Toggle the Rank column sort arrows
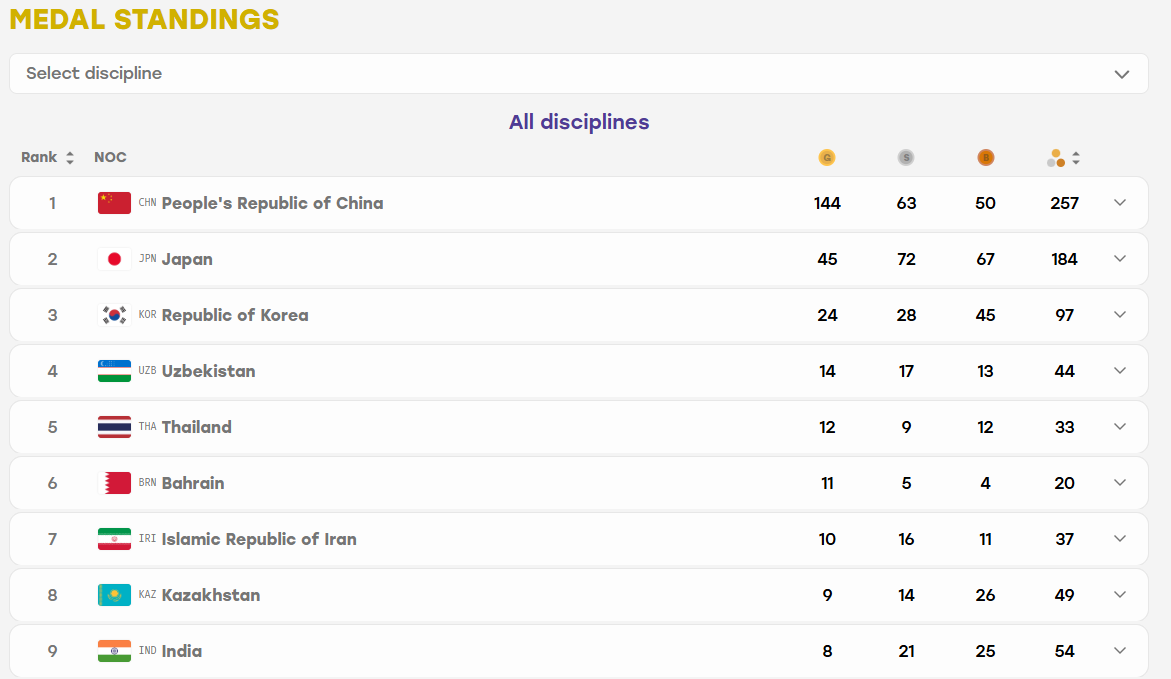This screenshot has height=679, width=1171. 69,158
